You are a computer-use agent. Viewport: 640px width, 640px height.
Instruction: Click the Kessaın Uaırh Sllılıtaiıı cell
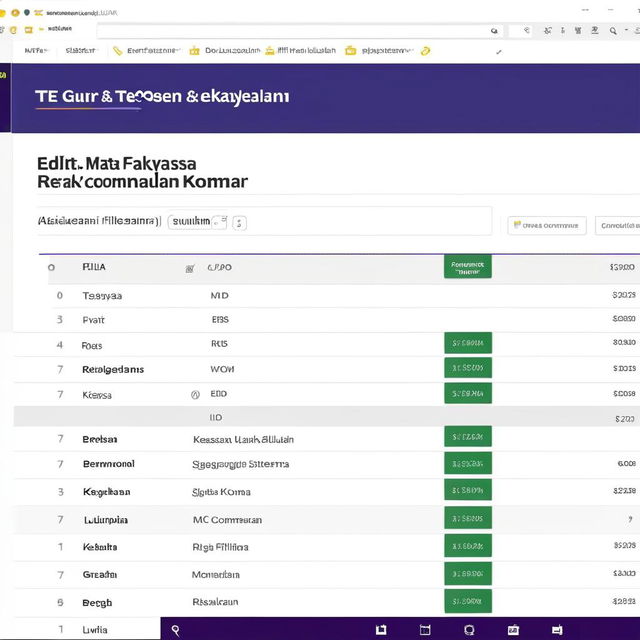click(243, 440)
